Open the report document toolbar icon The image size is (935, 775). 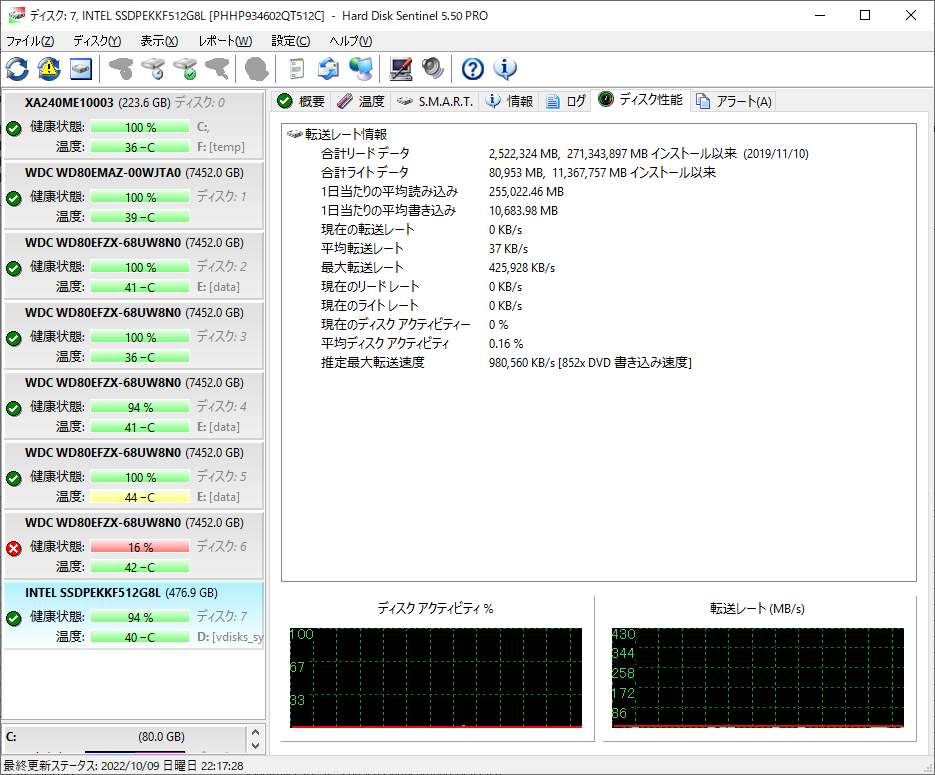[296, 69]
